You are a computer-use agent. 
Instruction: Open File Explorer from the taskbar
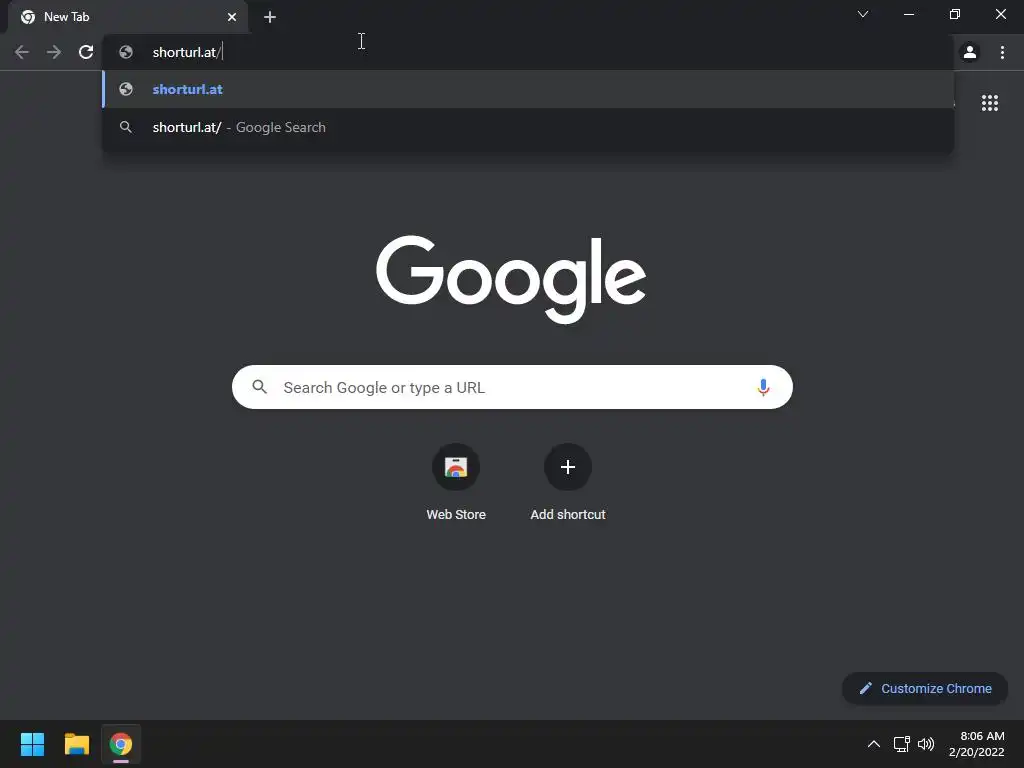76,744
